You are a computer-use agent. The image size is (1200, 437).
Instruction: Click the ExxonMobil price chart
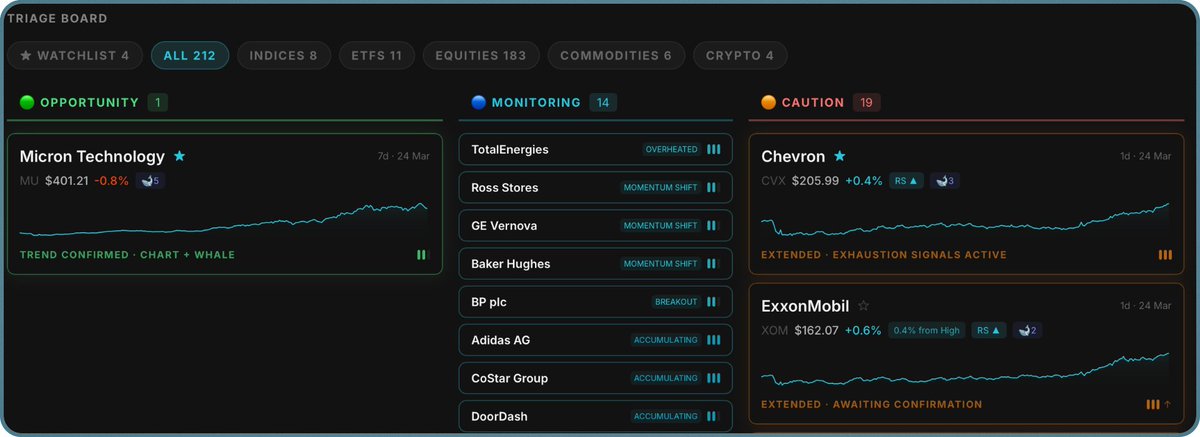(966, 369)
